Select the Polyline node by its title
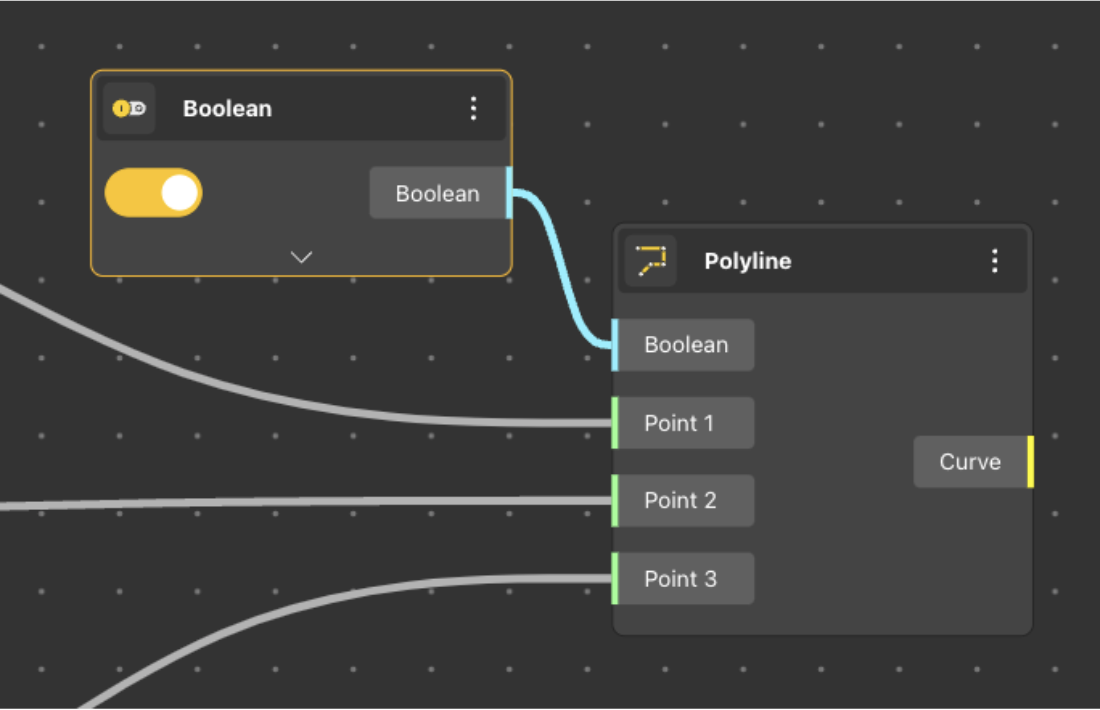Viewport: 1100px width, 710px height. [x=747, y=261]
